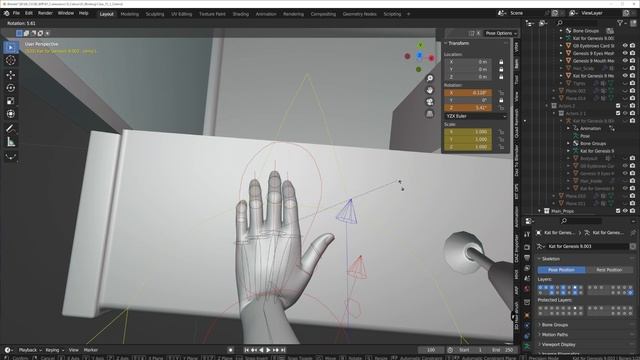Screen dimensions: 640x360
Task: Select the Cursor tool
Action: click(x=11, y=60)
